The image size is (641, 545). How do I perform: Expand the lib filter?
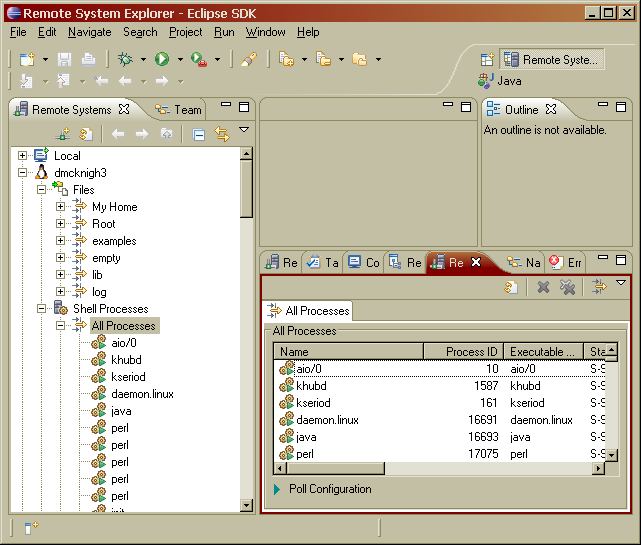(60, 274)
